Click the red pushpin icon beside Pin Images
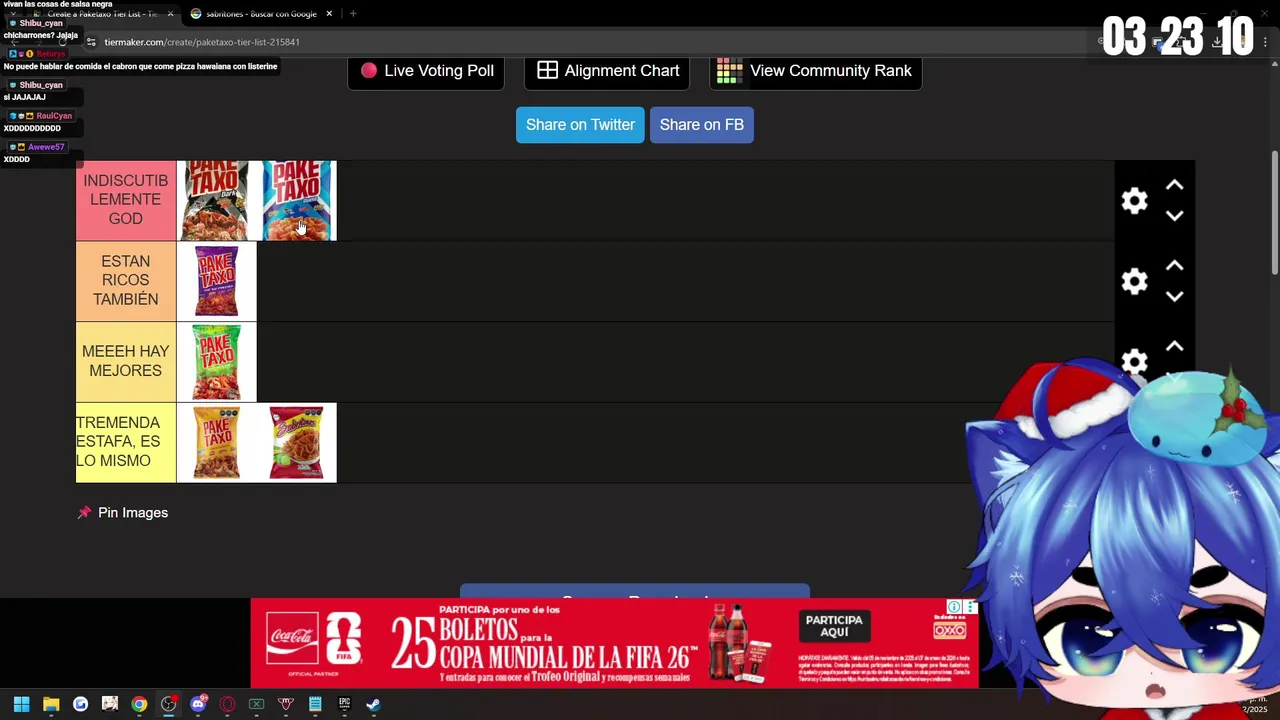Viewport: 1280px width, 720px height. [x=84, y=513]
